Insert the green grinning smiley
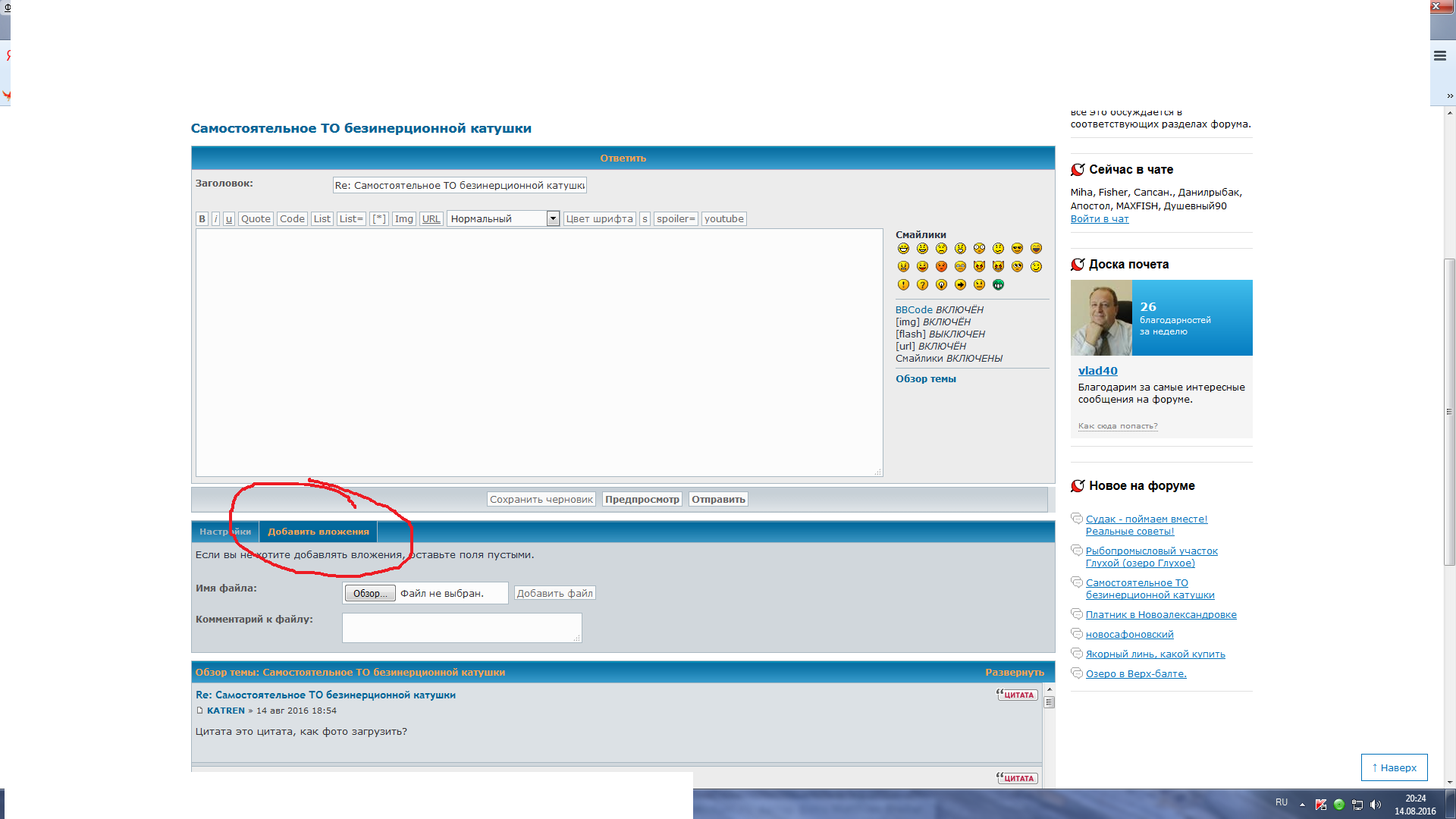1456x819 pixels. click(x=998, y=285)
